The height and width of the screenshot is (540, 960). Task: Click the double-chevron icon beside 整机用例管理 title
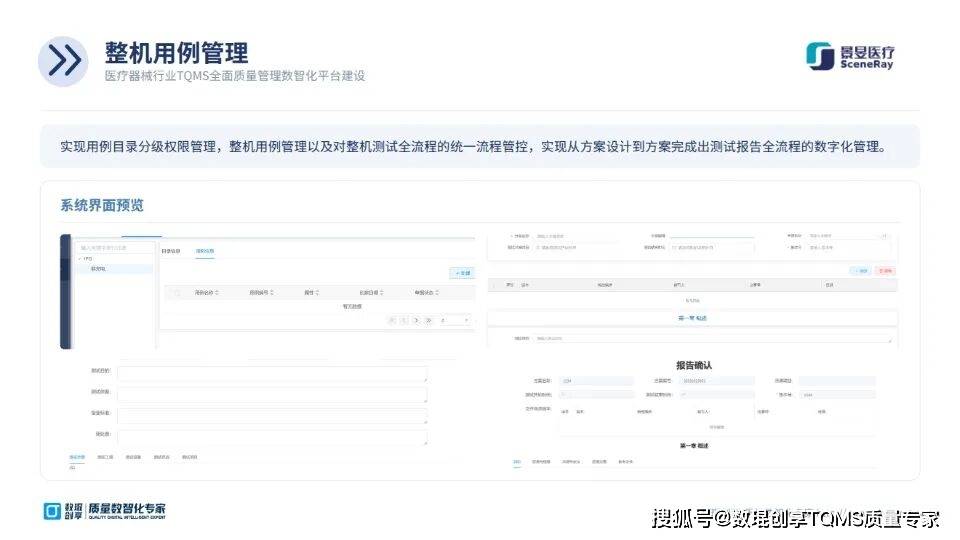pos(63,61)
